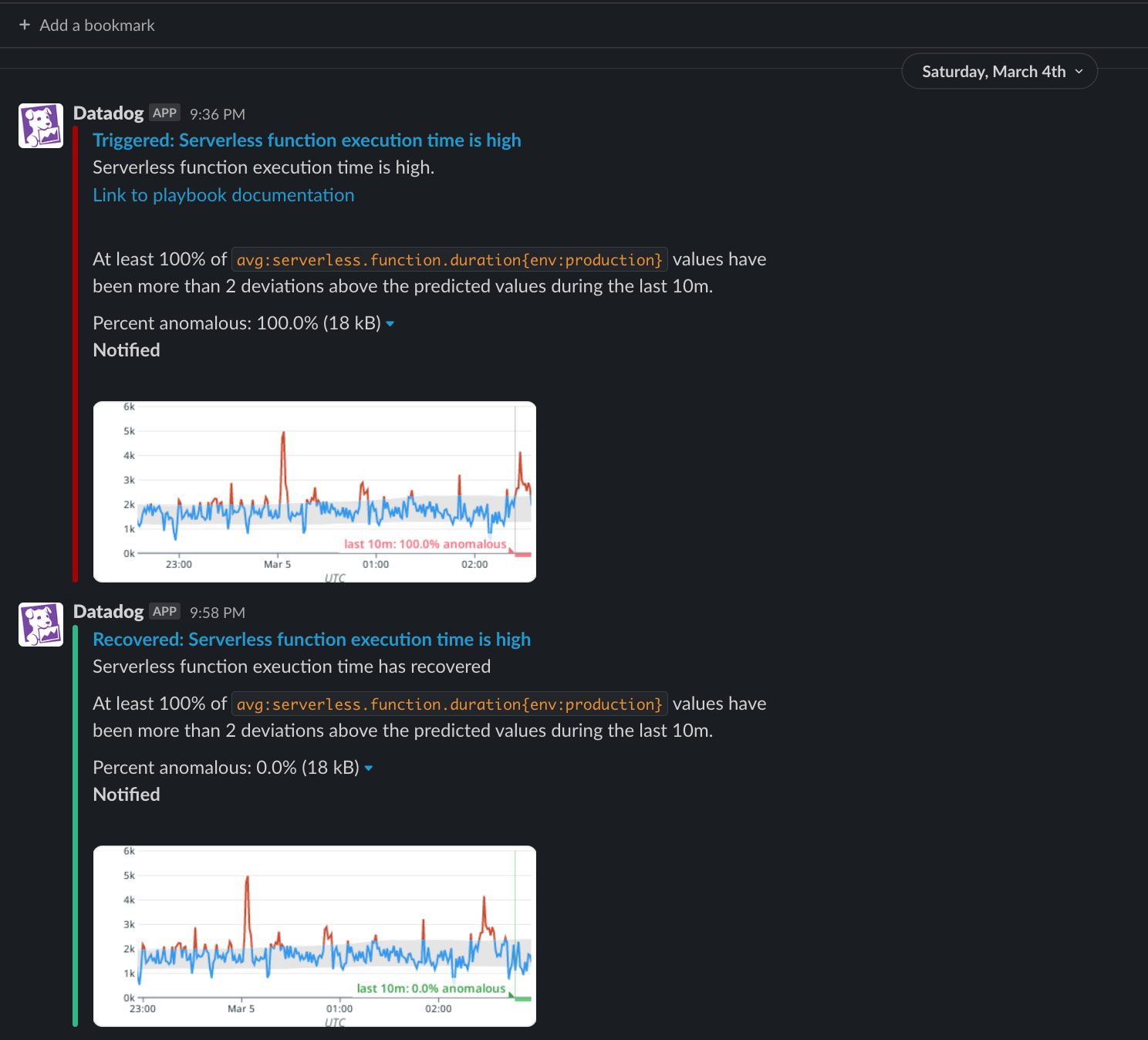This screenshot has height=1040, width=1148.
Task: Click the APP badge on the 9:58 PM message
Action: [x=164, y=611]
